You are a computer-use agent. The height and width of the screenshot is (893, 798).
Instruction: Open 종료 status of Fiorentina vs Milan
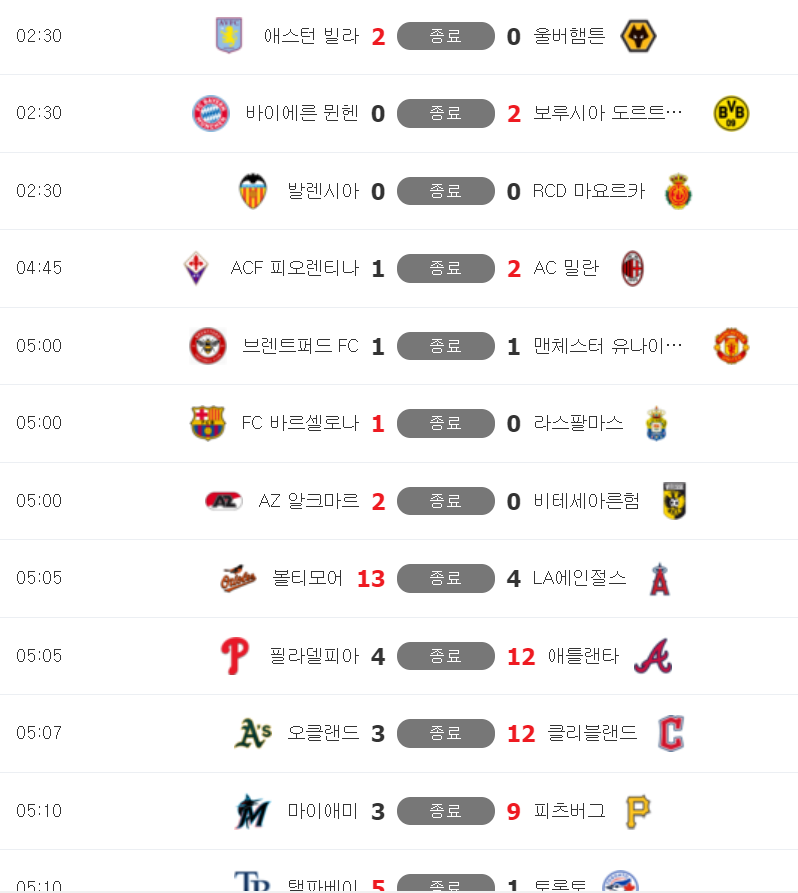pyautogui.click(x=445, y=268)
